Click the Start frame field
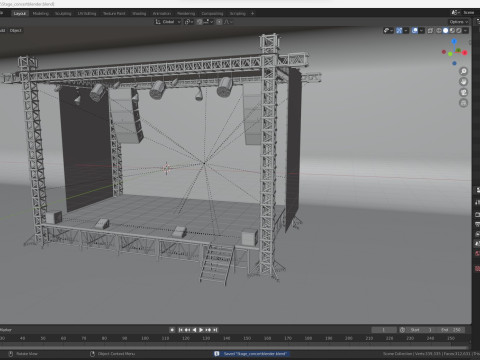This screenshot has width=480, height=360. pos(421,330)
